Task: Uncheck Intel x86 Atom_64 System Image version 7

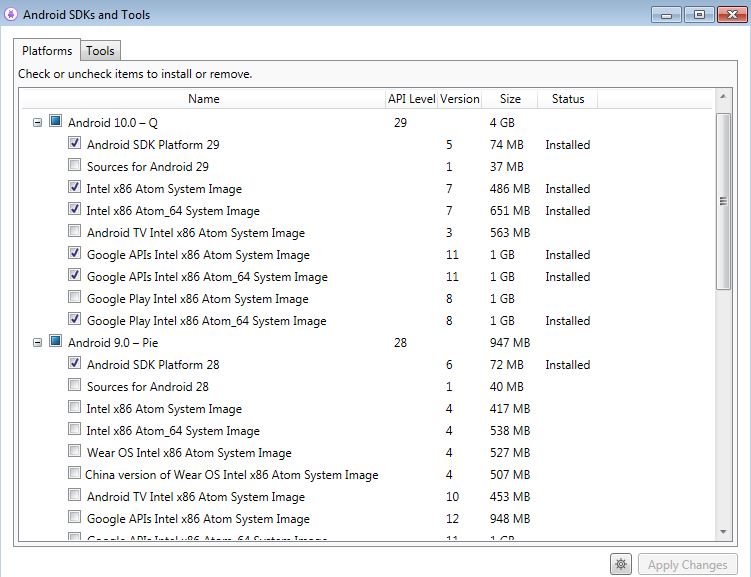Action: point(74,209)
